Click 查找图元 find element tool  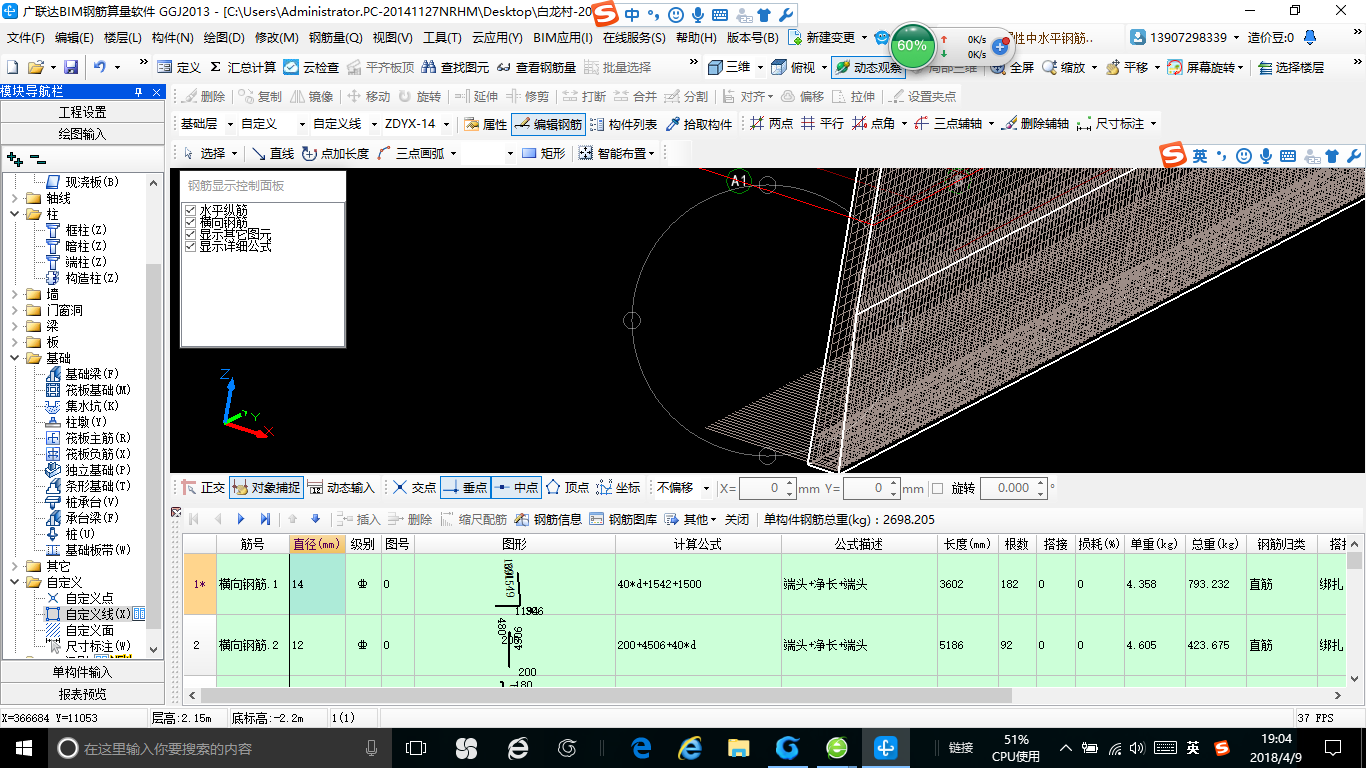pyautogui.click(x=455, y=67)
